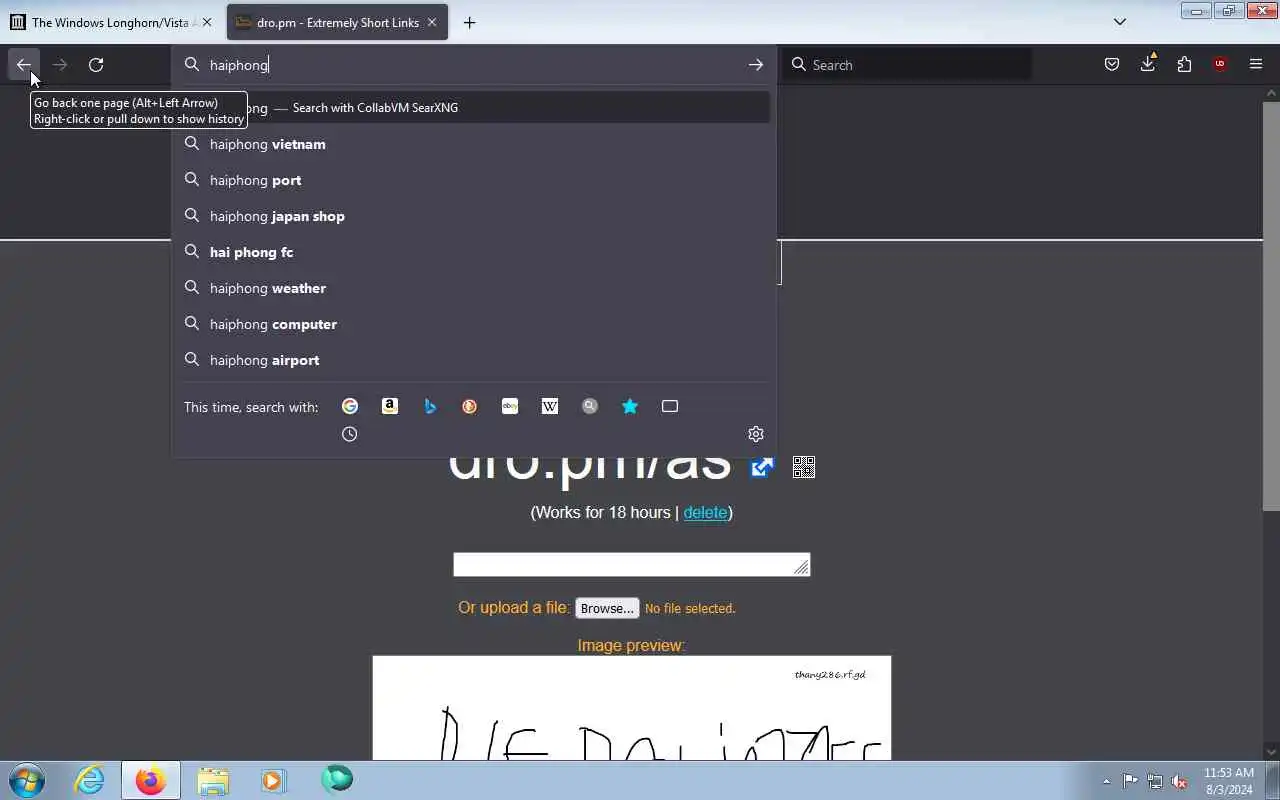The image size is (1280, 800).
Task: Click Firefox icon in taskbar
Action: [x=151, y=780]
